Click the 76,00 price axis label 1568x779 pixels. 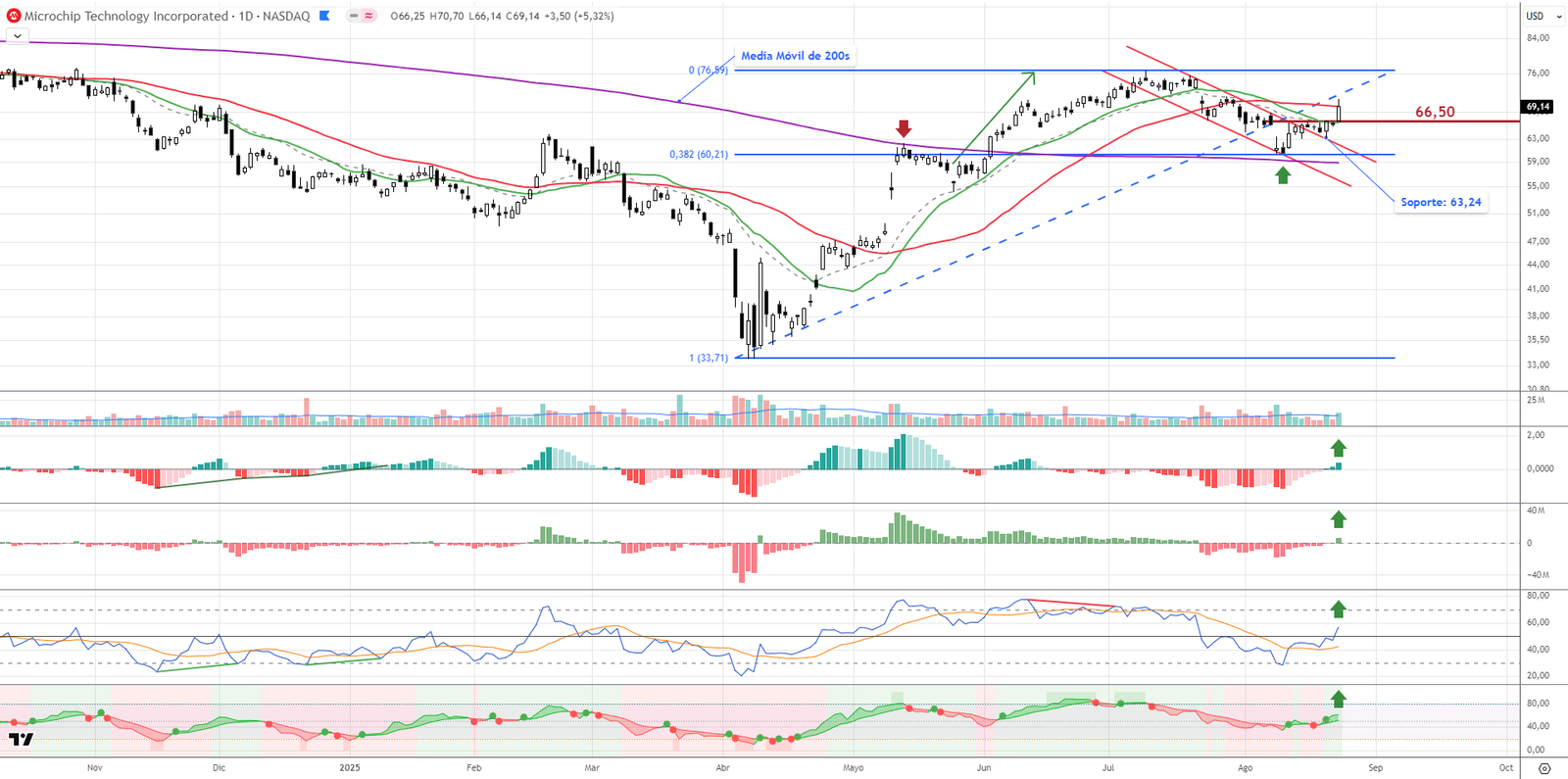tap(1538, 73)
